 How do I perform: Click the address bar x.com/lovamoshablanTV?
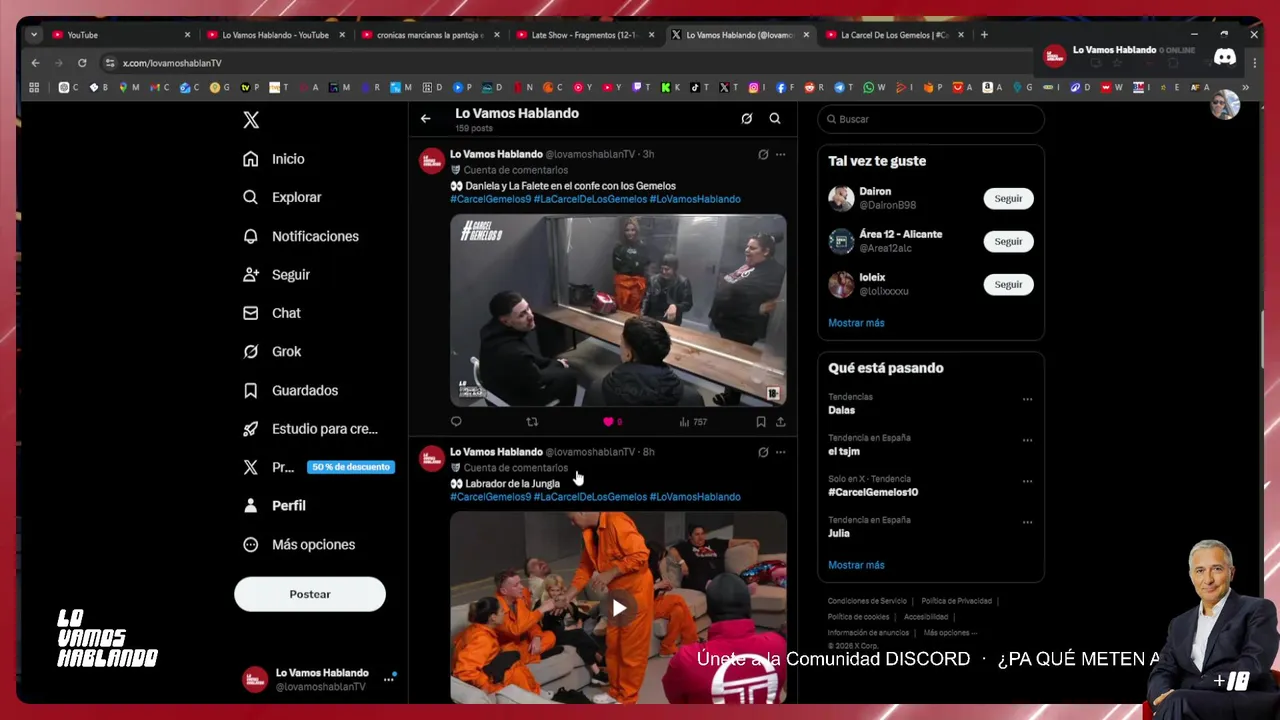pyautogui.click(x=172, y=63)
